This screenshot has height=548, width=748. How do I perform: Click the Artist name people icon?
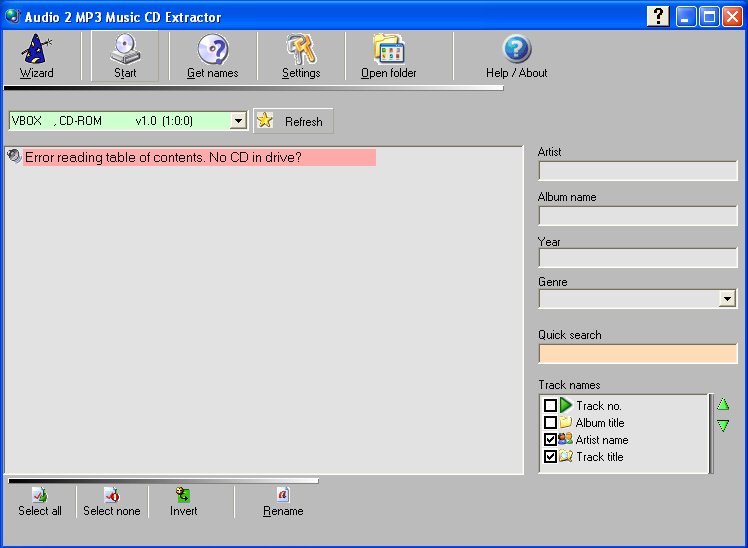pyautogui.click(x=565, y=439)
